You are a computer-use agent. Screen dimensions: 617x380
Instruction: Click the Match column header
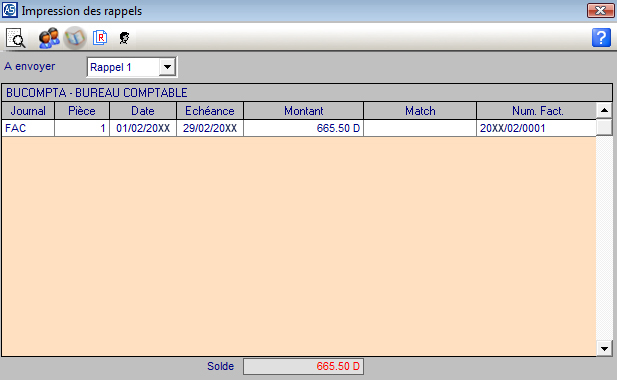point(420,111)
